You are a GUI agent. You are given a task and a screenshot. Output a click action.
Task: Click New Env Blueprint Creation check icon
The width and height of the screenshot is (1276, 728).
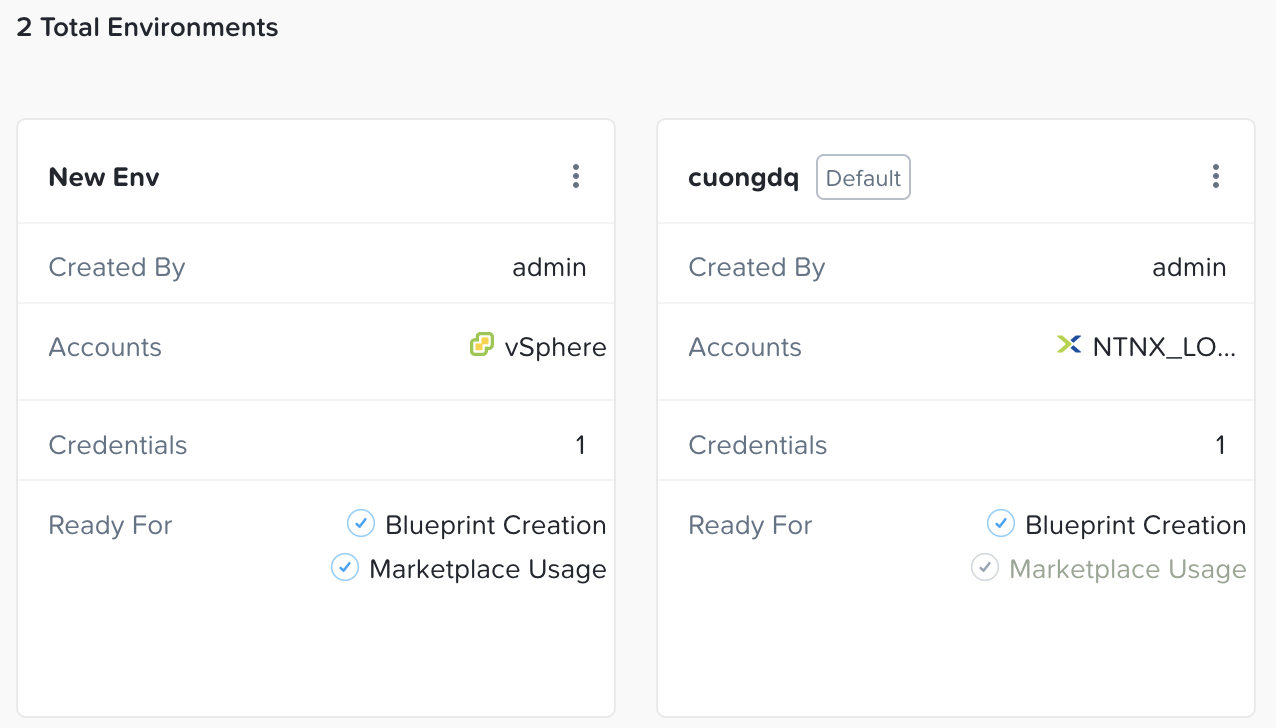point(361,523)
